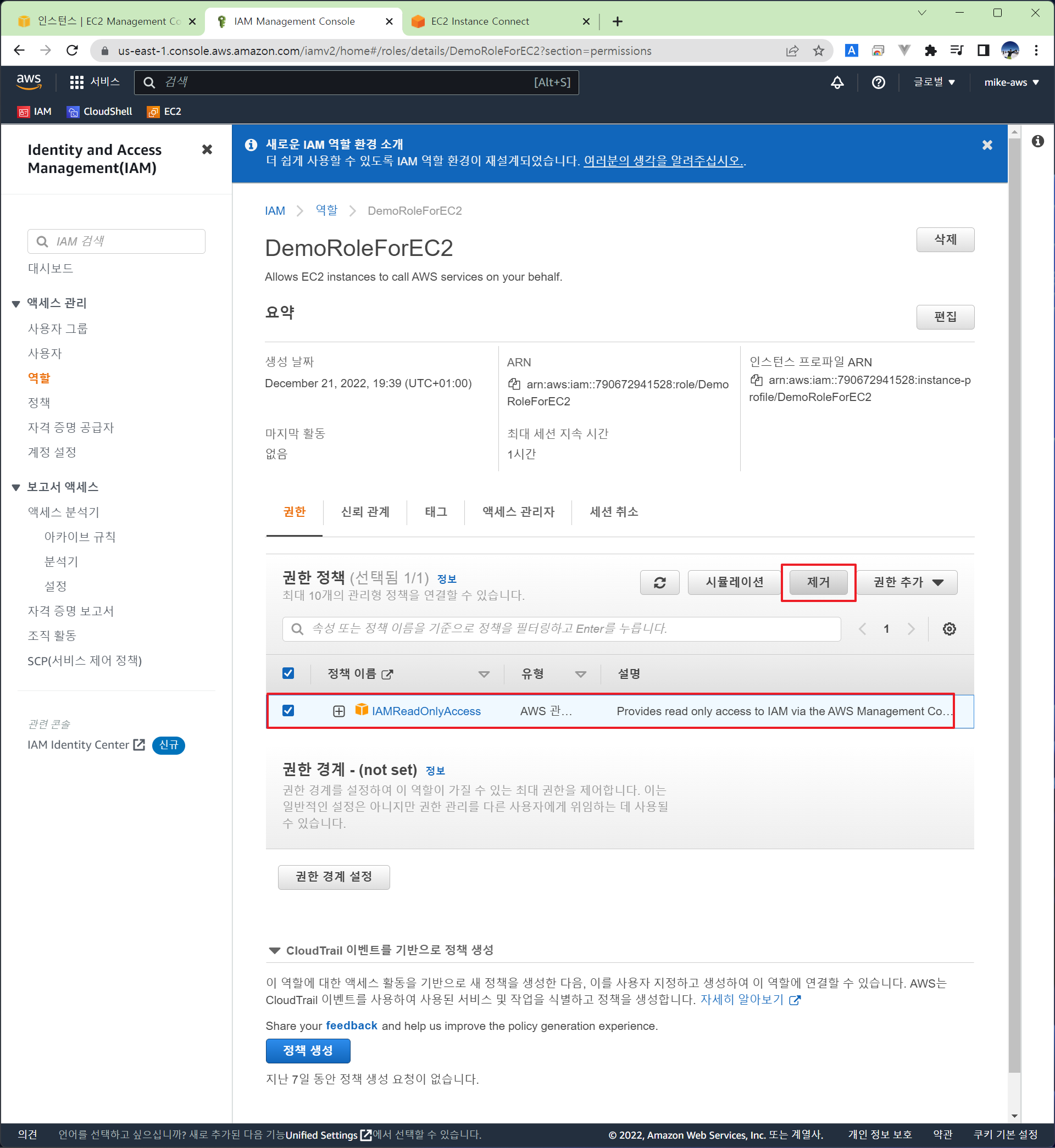This screenshot has width=1055, height=1148.
Task: Open the policy table settings gear
Action: 949,629
